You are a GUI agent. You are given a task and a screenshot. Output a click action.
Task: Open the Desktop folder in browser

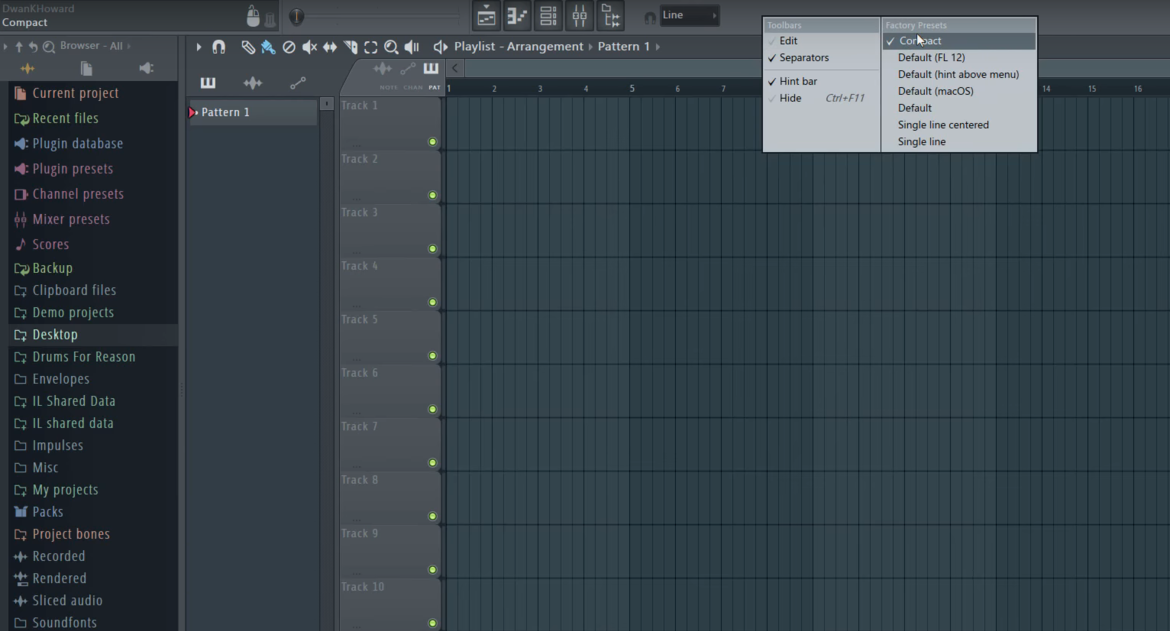pyautogui.click(x=93, y=335)
